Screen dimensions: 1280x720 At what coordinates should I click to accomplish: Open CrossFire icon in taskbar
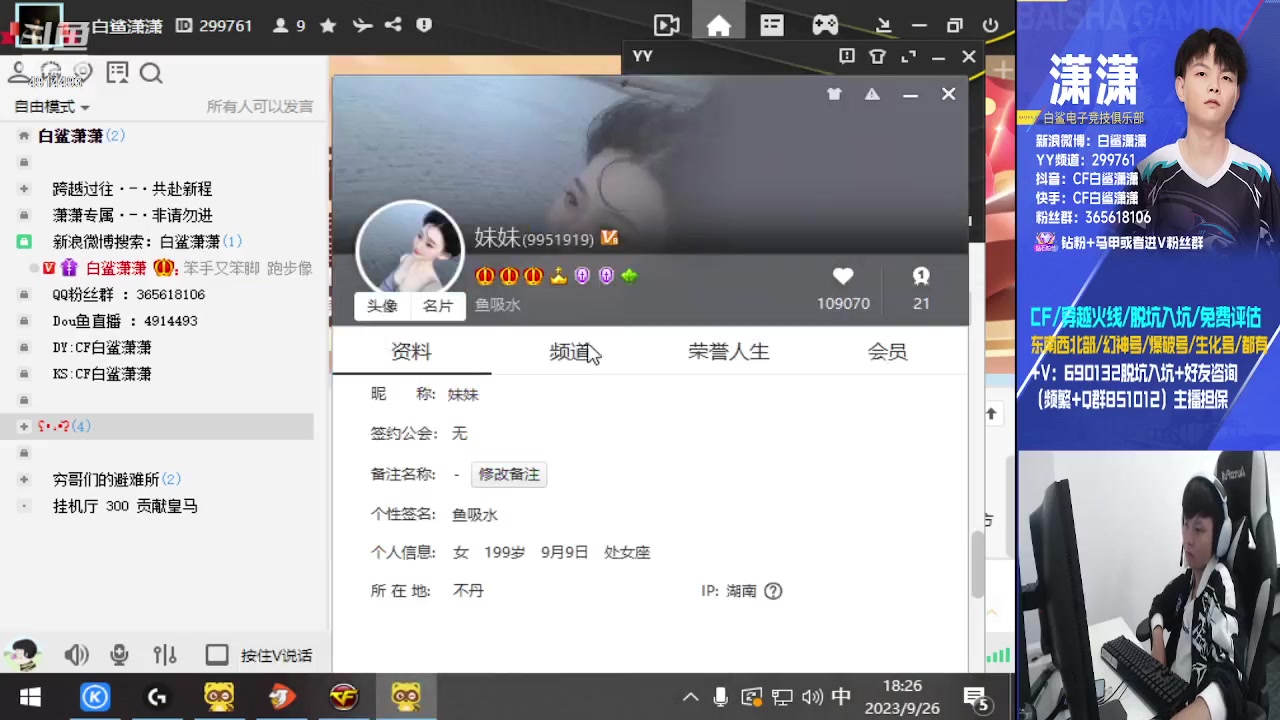coord(344,697)
